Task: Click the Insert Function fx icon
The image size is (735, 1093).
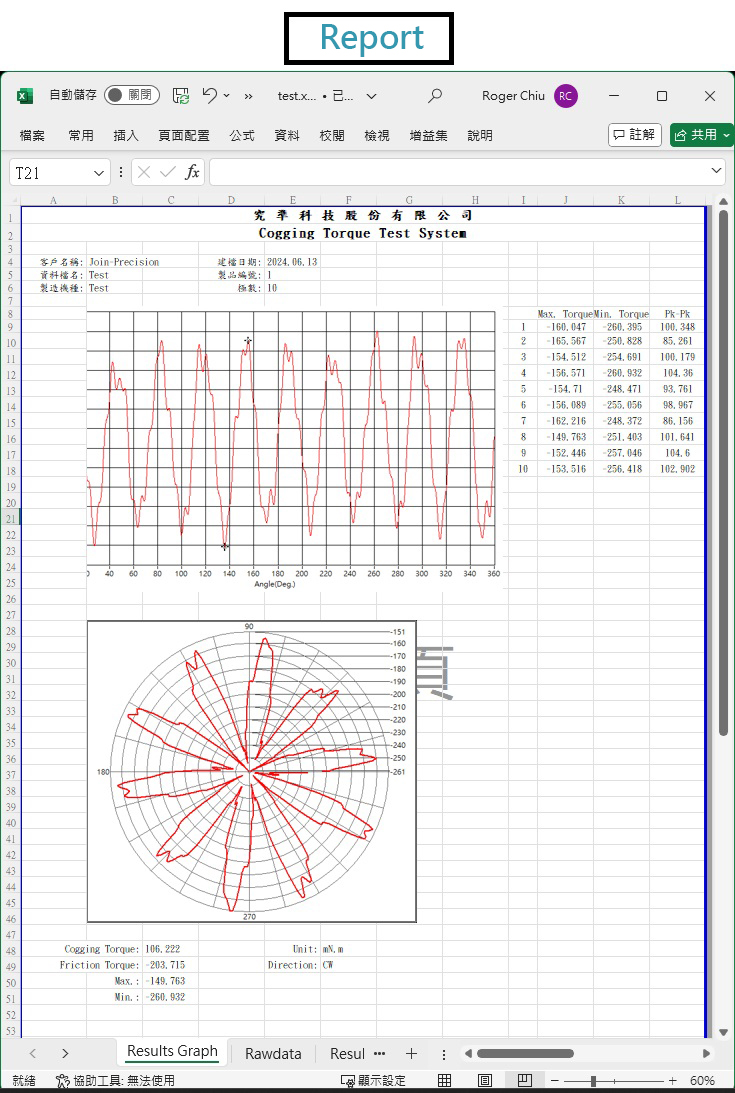Action: pos(192,172)
